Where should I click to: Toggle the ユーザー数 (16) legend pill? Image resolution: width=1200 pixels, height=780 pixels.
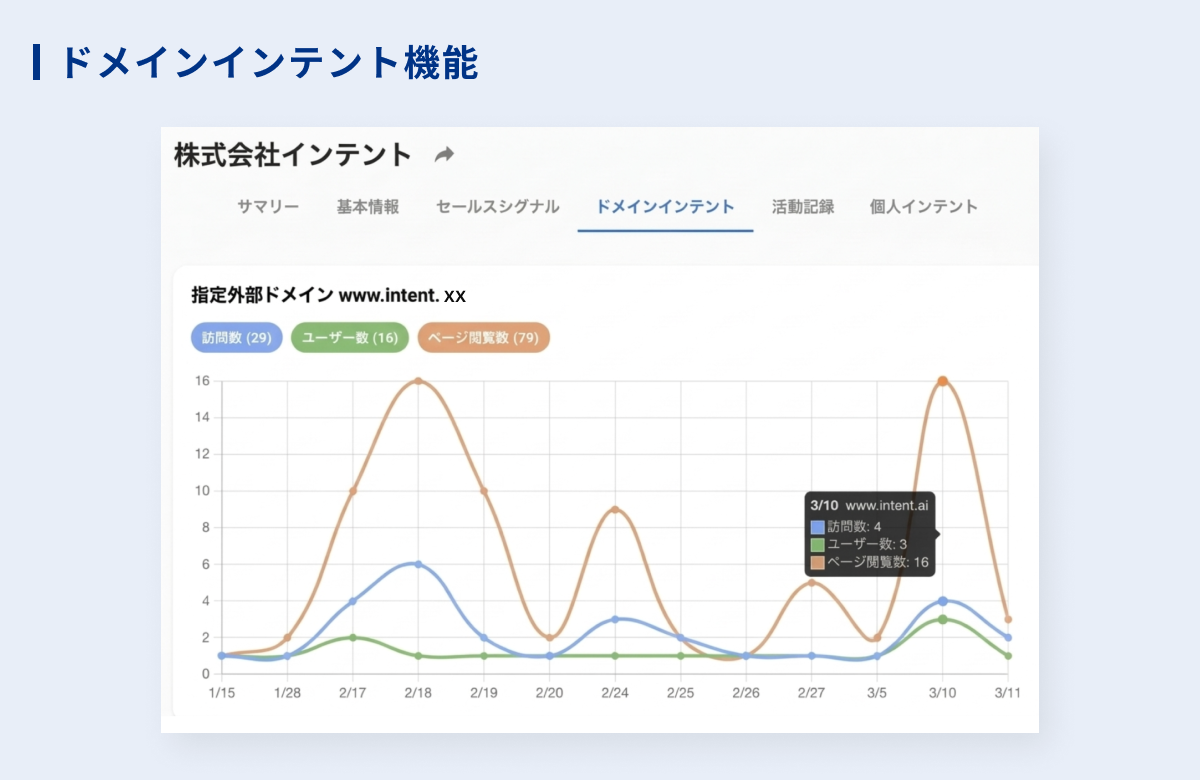click(350, 338)
